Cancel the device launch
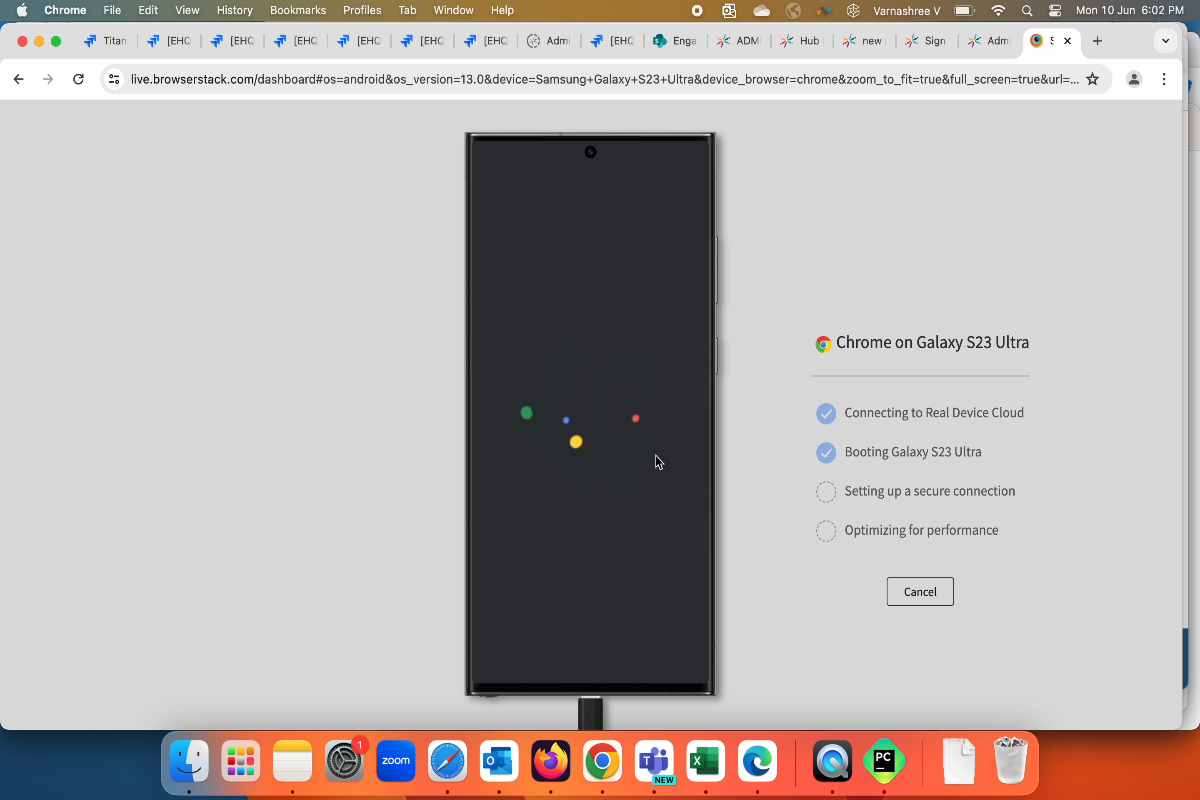The image size is (1200, 800). tap(920, 591)
